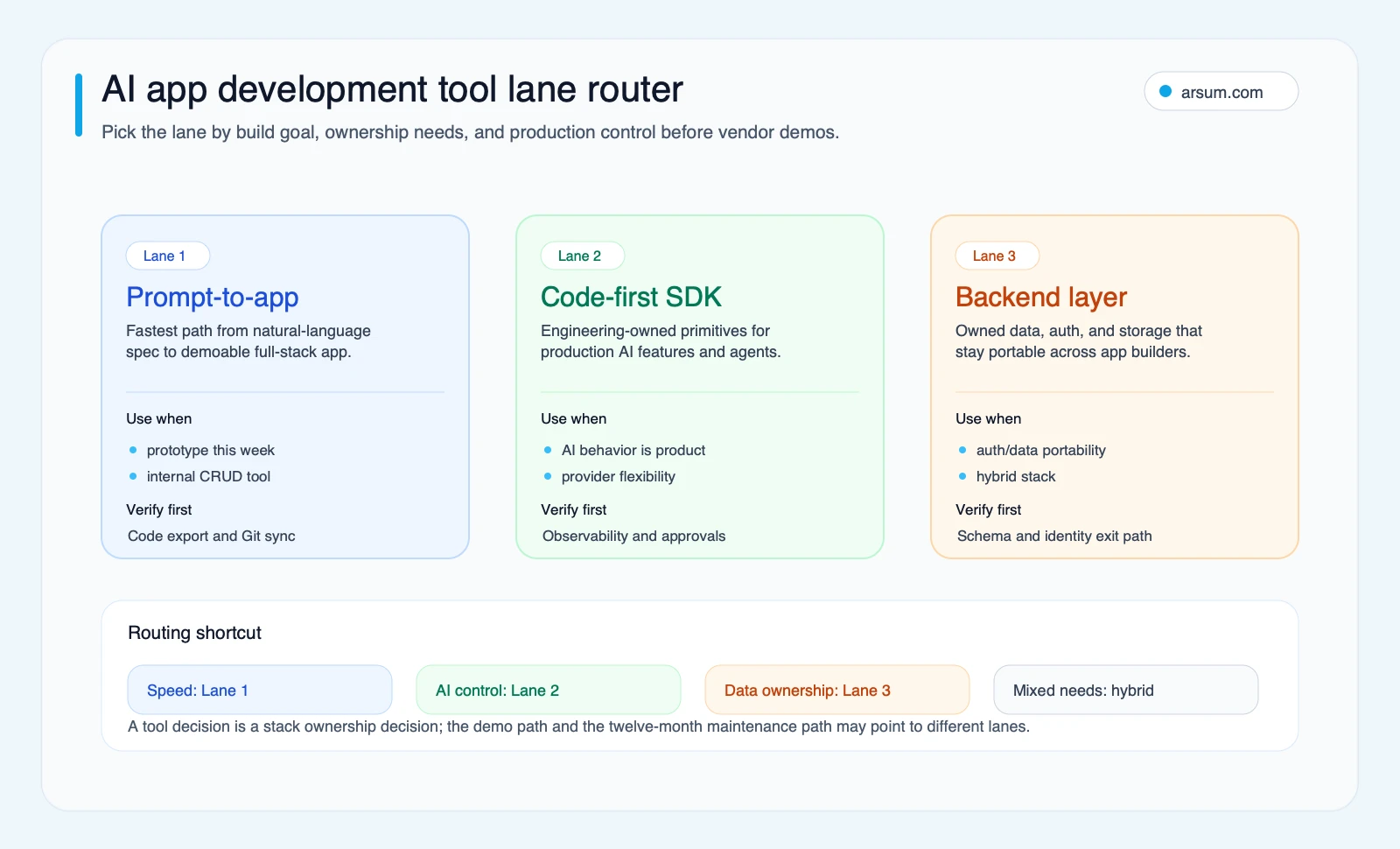This screenshot has width=1400, height=849.
Task: Click 'Schema and identity exit path' text
Action: coord(1054,536)
